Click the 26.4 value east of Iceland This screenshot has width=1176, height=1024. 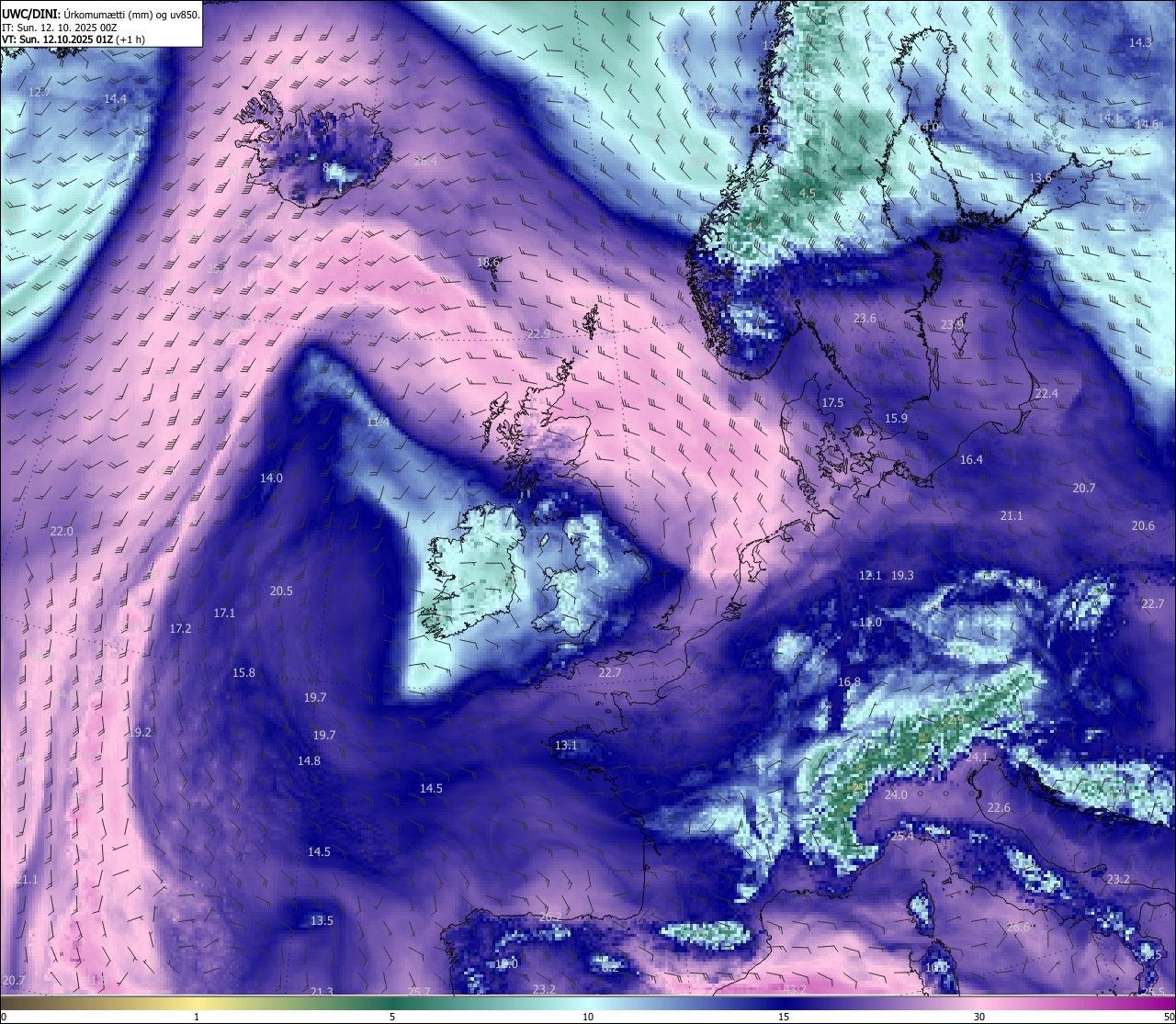tap(425, 162)
